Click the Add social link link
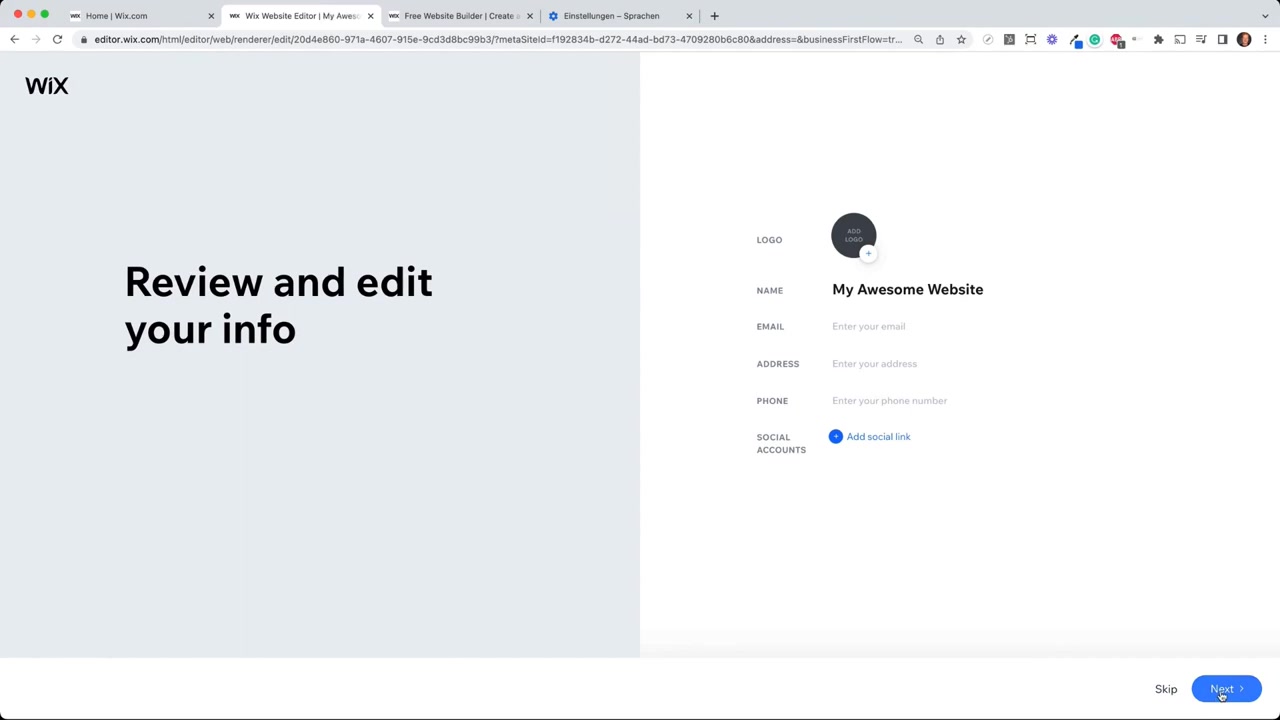 coord(878,437)
